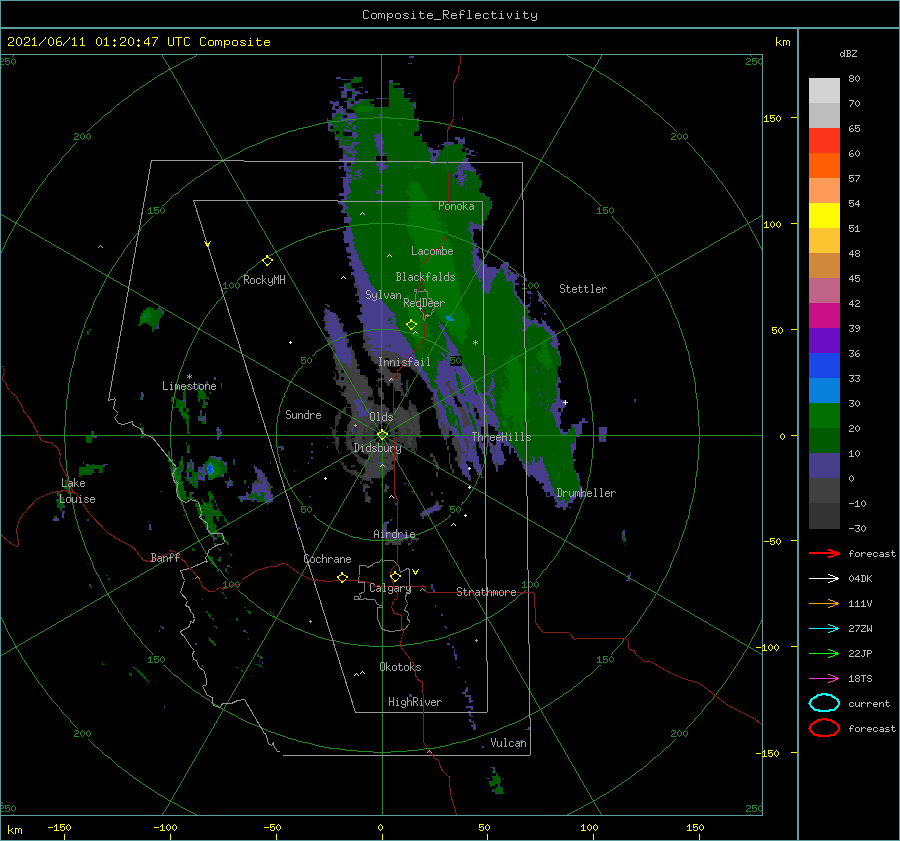Click the Limestone label
The height and width of the screenshot is (841, 900).
click(189, 386)
